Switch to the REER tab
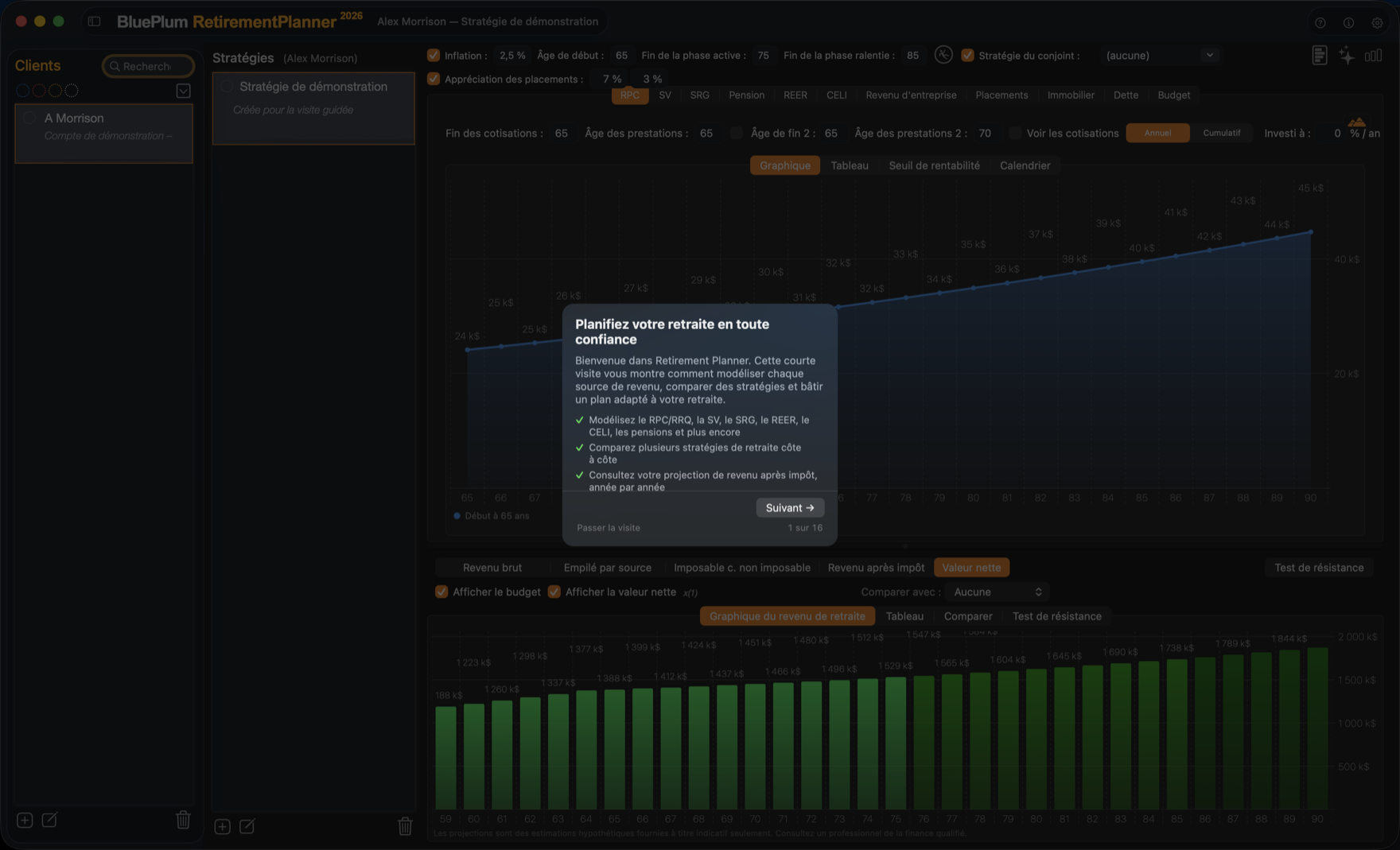 point(795,95)
